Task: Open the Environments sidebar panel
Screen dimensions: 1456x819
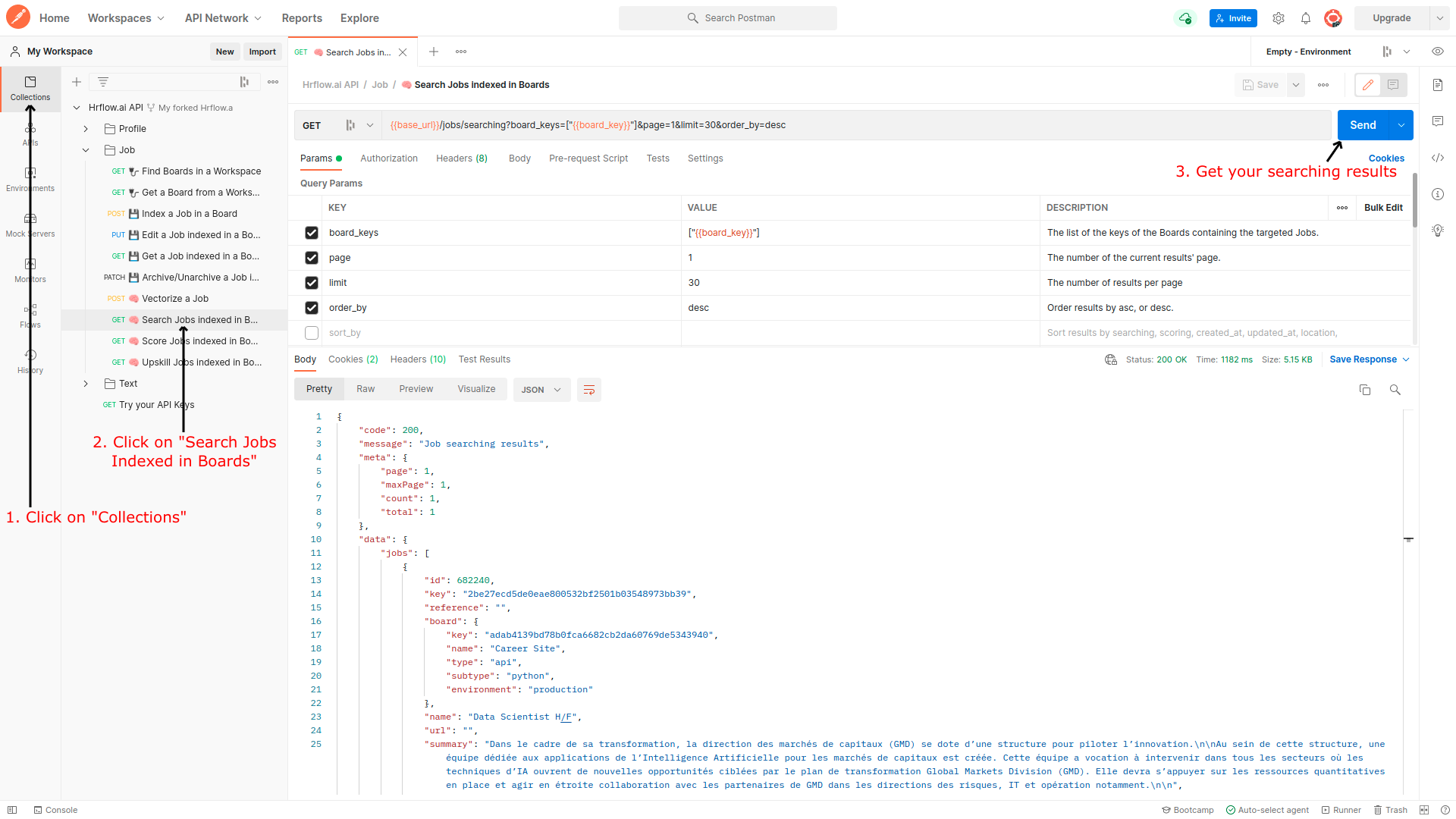Action: click(30, 180)
